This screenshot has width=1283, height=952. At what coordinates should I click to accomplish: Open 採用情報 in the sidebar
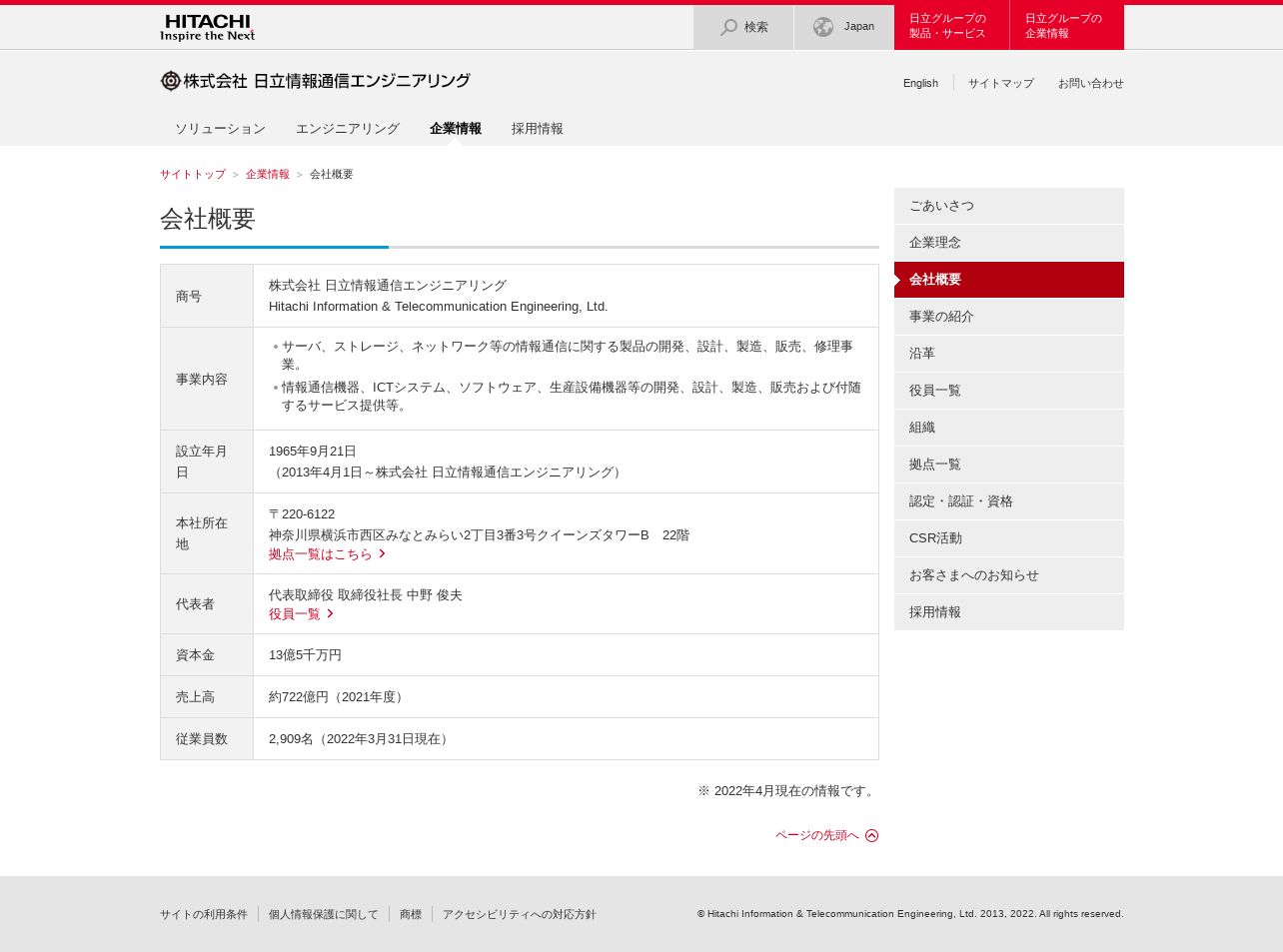point(1009,612)
